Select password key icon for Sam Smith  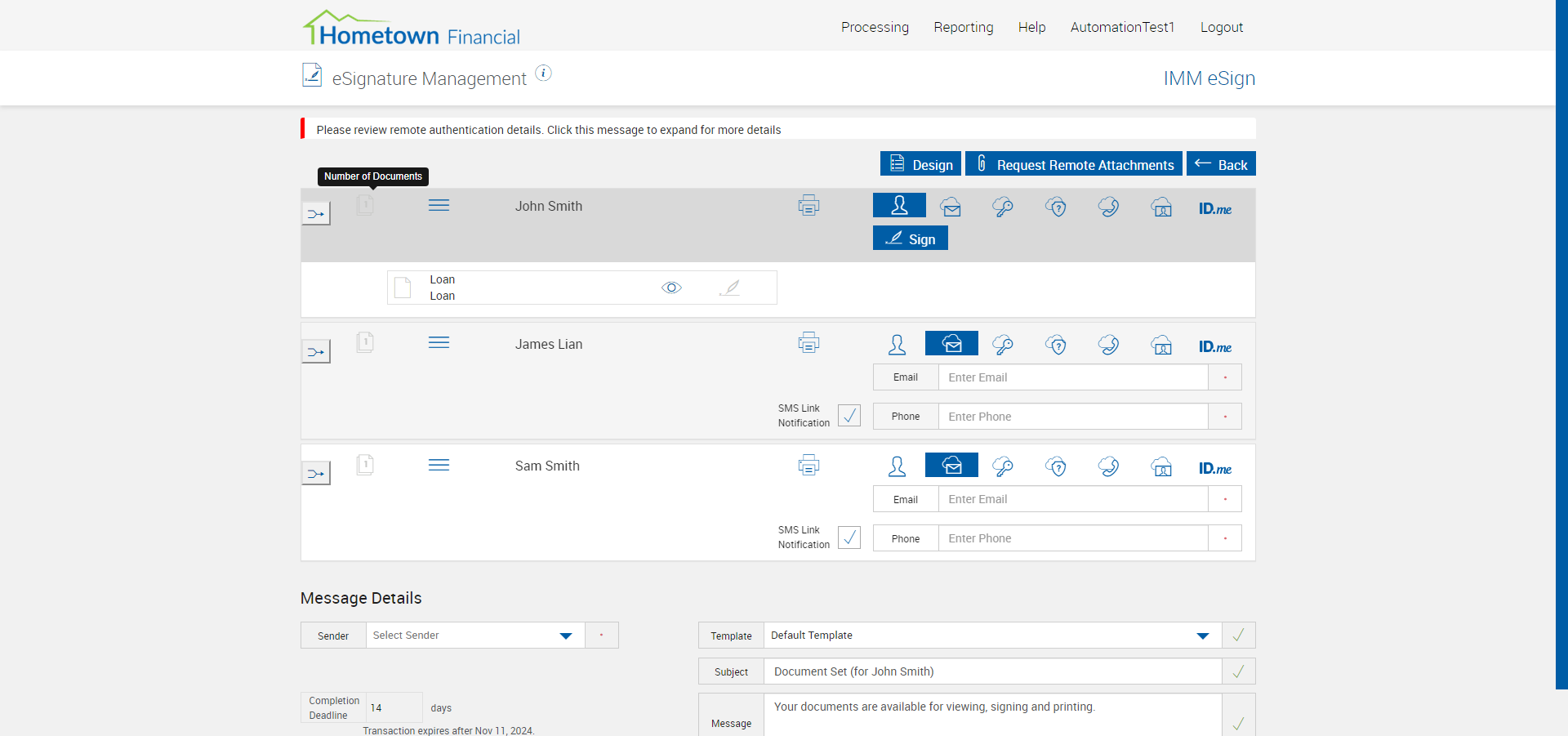coord(1003,466)
